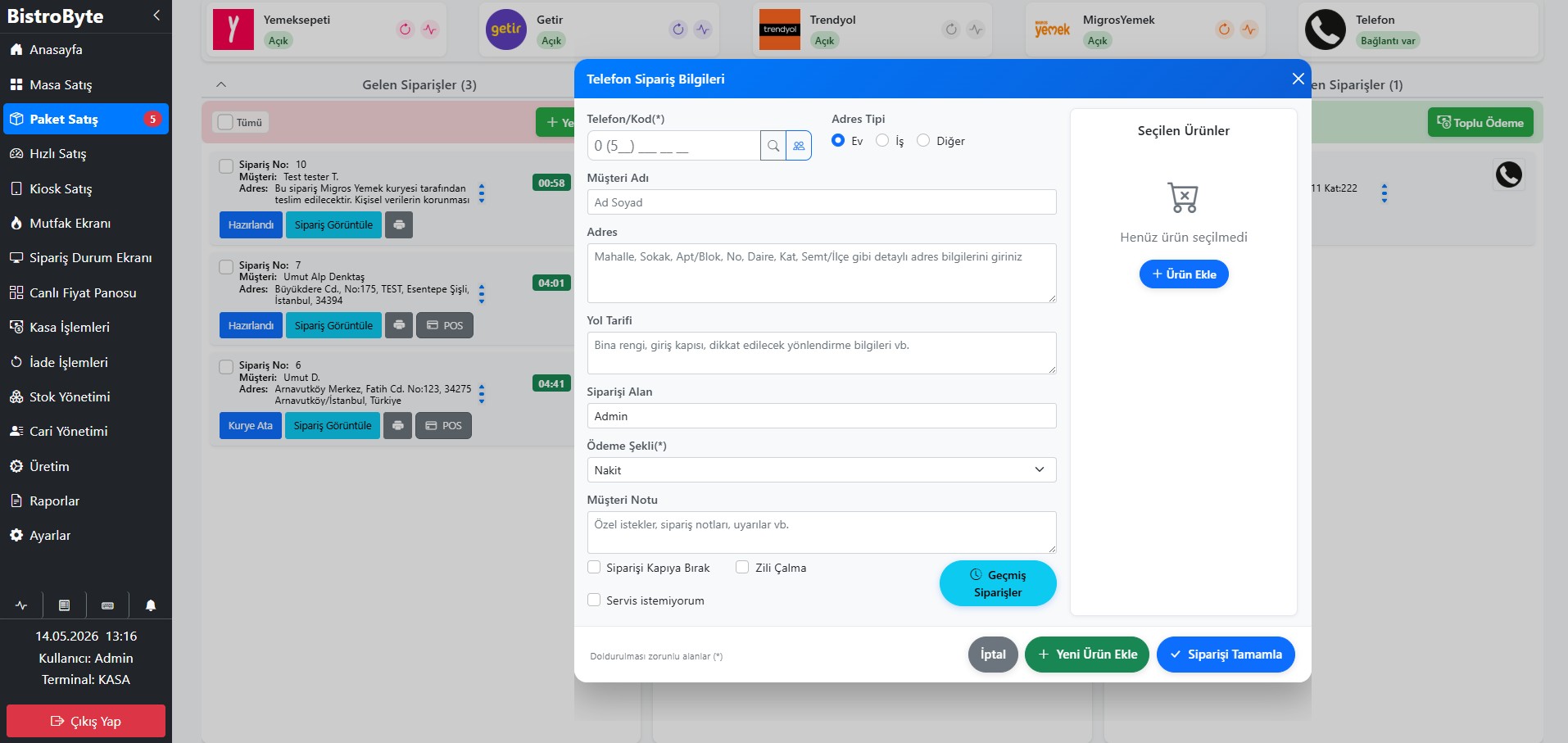Refresh Yemeksepeti with the circular arrow icon
1568x743 pixels.
click(x=406, y=29)
